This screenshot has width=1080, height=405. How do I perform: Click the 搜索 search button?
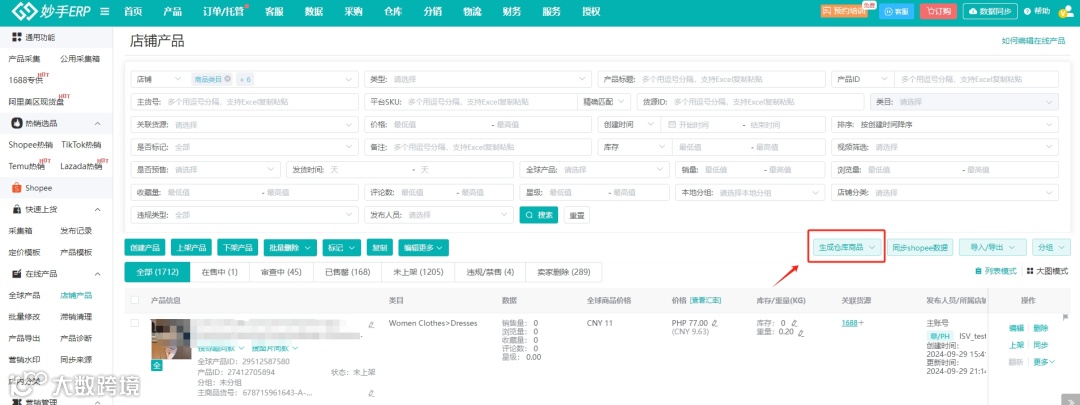(539, 215)
